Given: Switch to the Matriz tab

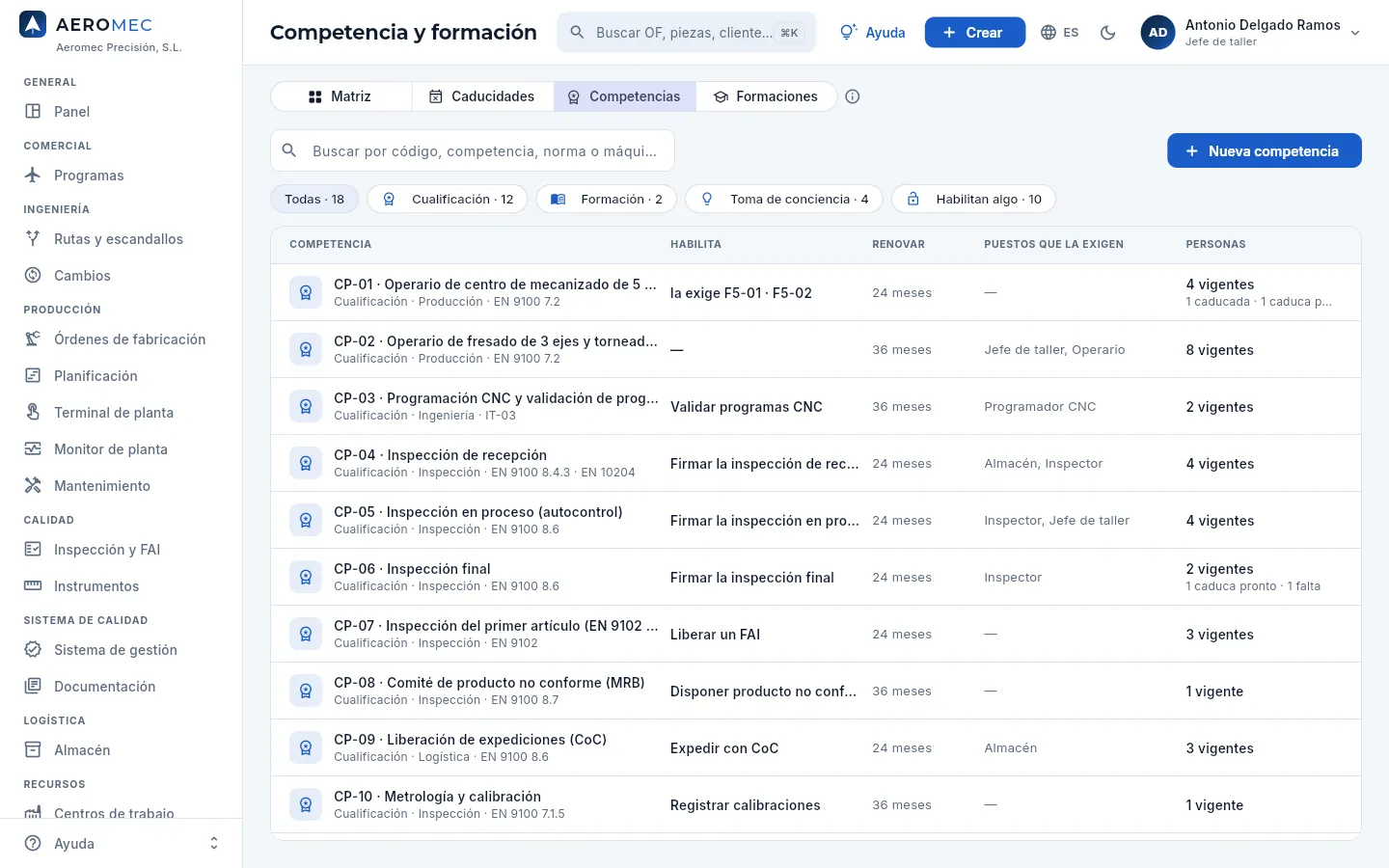Looking at the screenshot, I should tap(340, 96).
